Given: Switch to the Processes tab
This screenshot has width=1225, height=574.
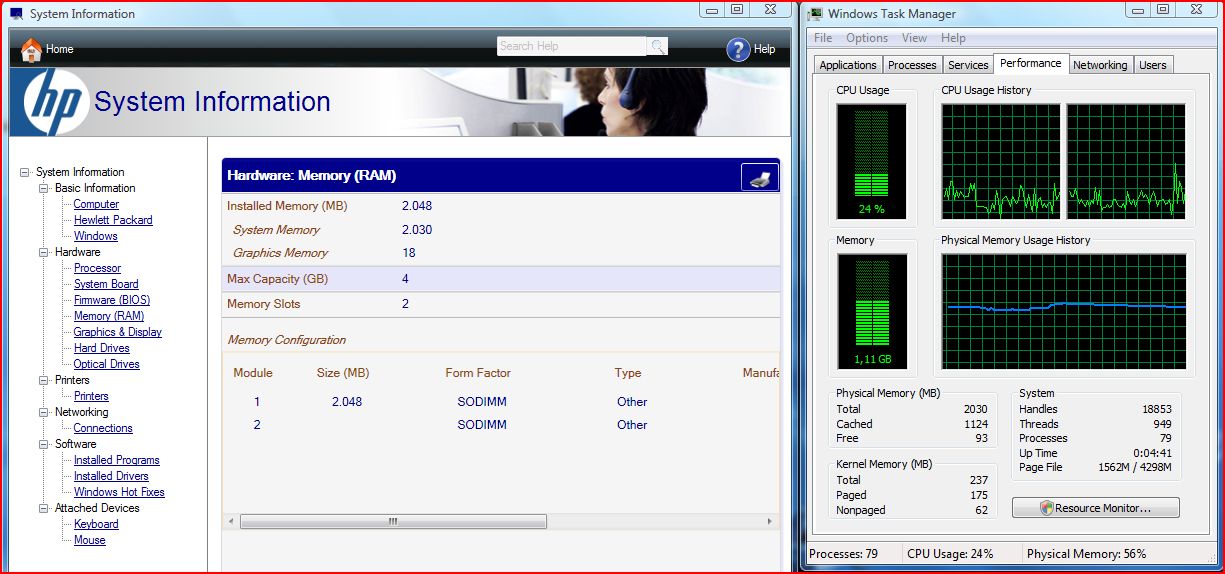Looking at the screenshot, I should pos(912,65).
